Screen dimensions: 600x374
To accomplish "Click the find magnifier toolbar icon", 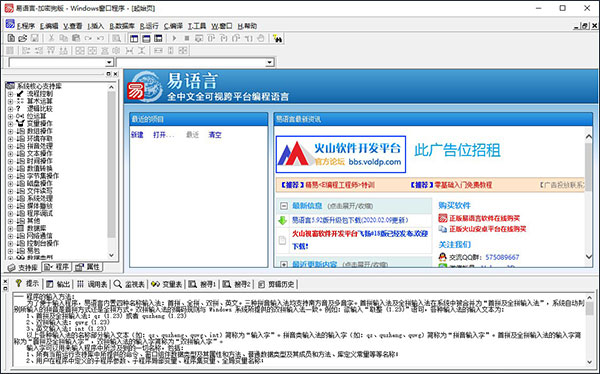I will coord(116,38).
